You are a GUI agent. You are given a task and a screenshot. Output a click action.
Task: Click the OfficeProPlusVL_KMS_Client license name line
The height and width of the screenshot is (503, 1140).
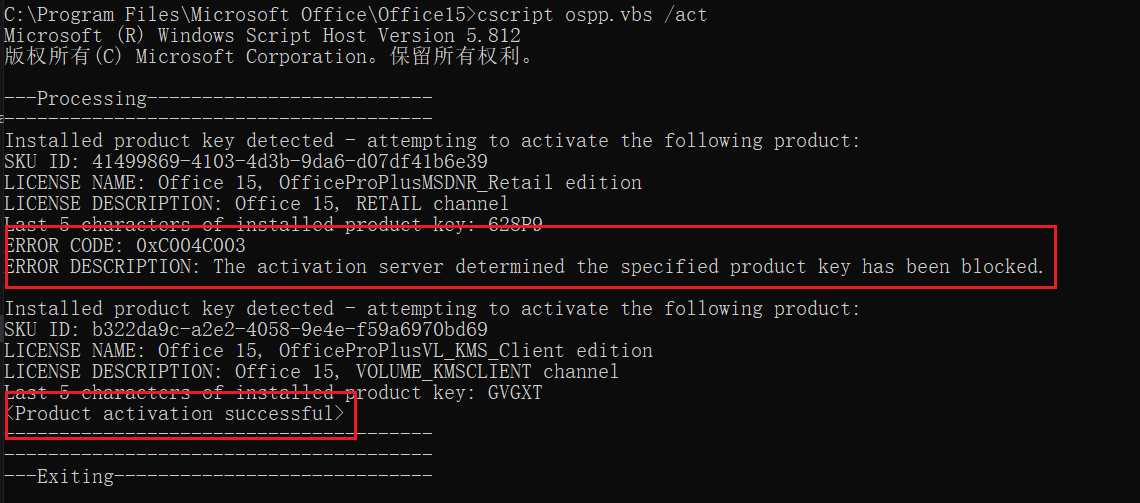click(x=329, y=350)
